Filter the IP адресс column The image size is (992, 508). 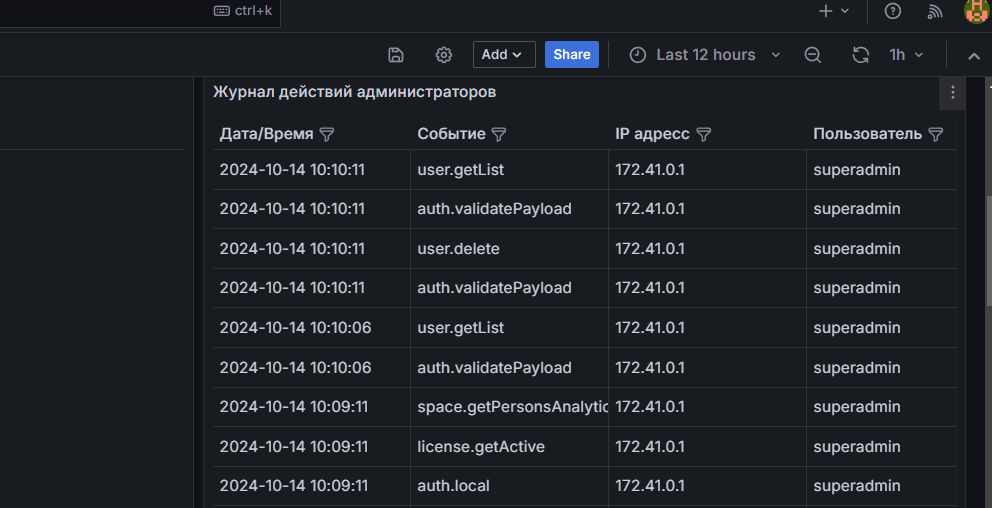[703, 134]
